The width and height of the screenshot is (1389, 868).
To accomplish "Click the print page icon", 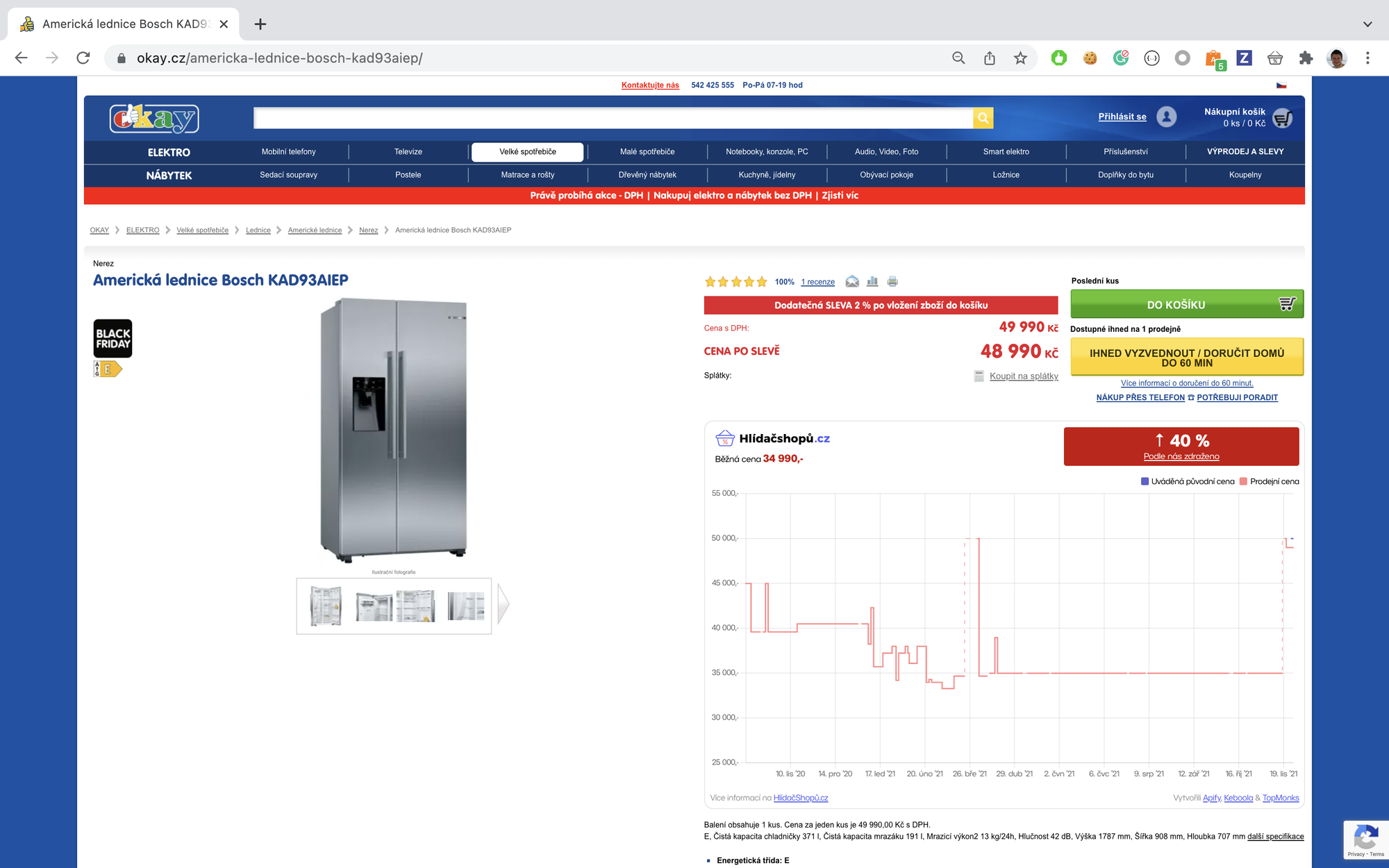I will 892,281.
